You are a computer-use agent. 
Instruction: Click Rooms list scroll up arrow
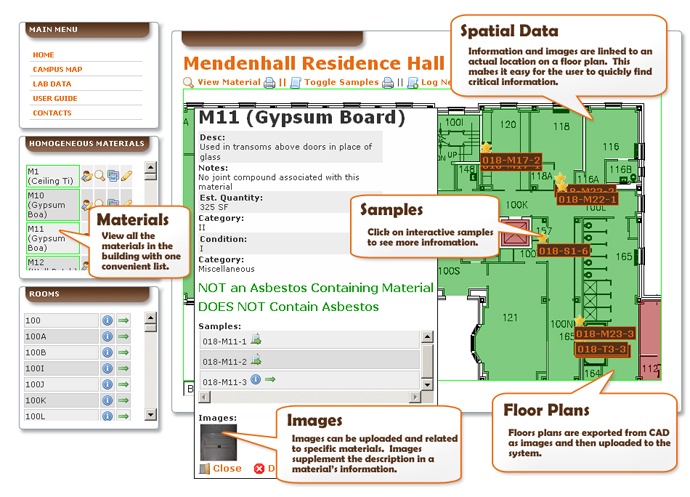(150, 318)
